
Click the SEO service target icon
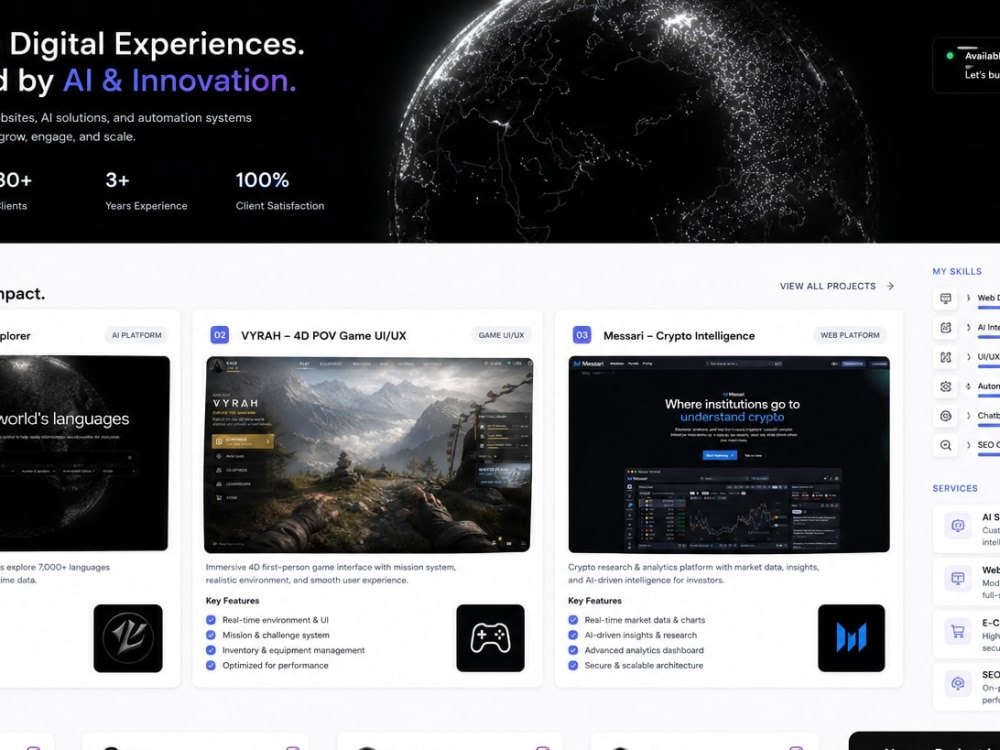pos(957,684)
